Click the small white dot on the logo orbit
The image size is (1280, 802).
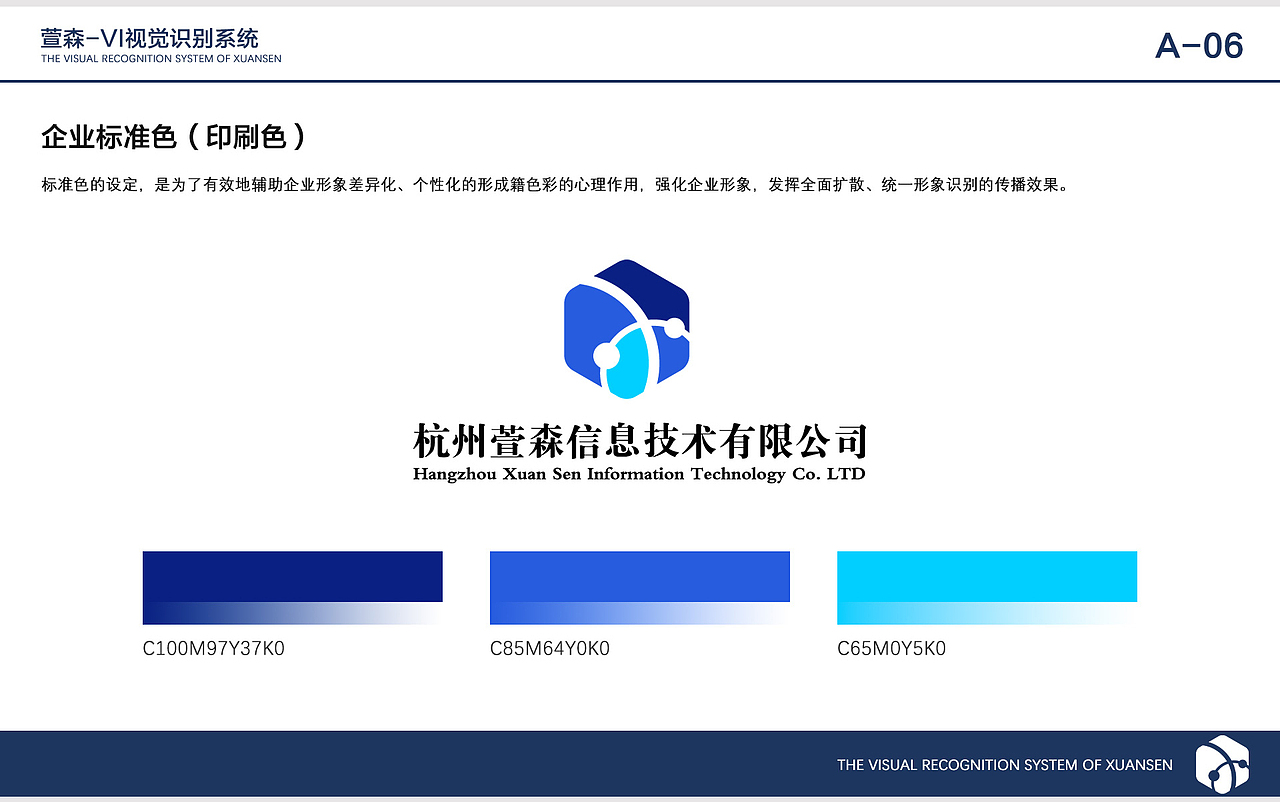[606, 354]
